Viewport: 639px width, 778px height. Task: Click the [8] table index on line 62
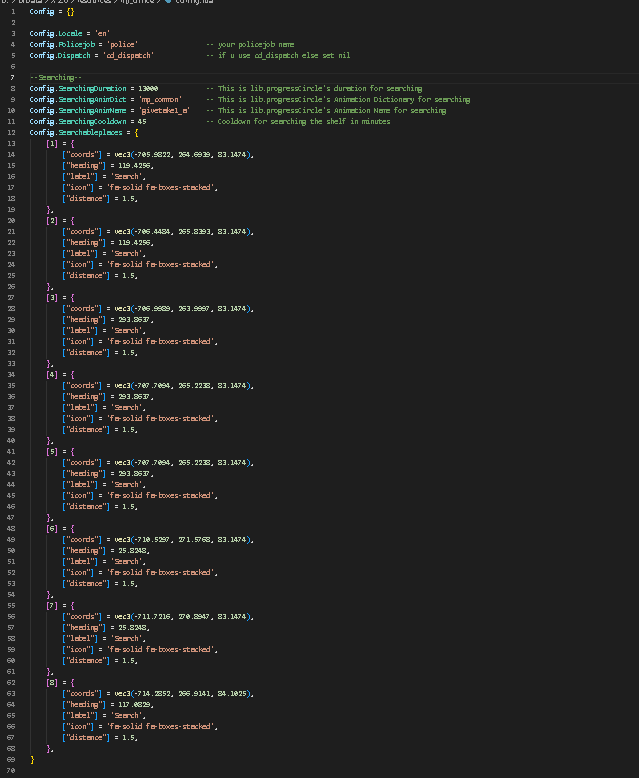coord(52,683)
